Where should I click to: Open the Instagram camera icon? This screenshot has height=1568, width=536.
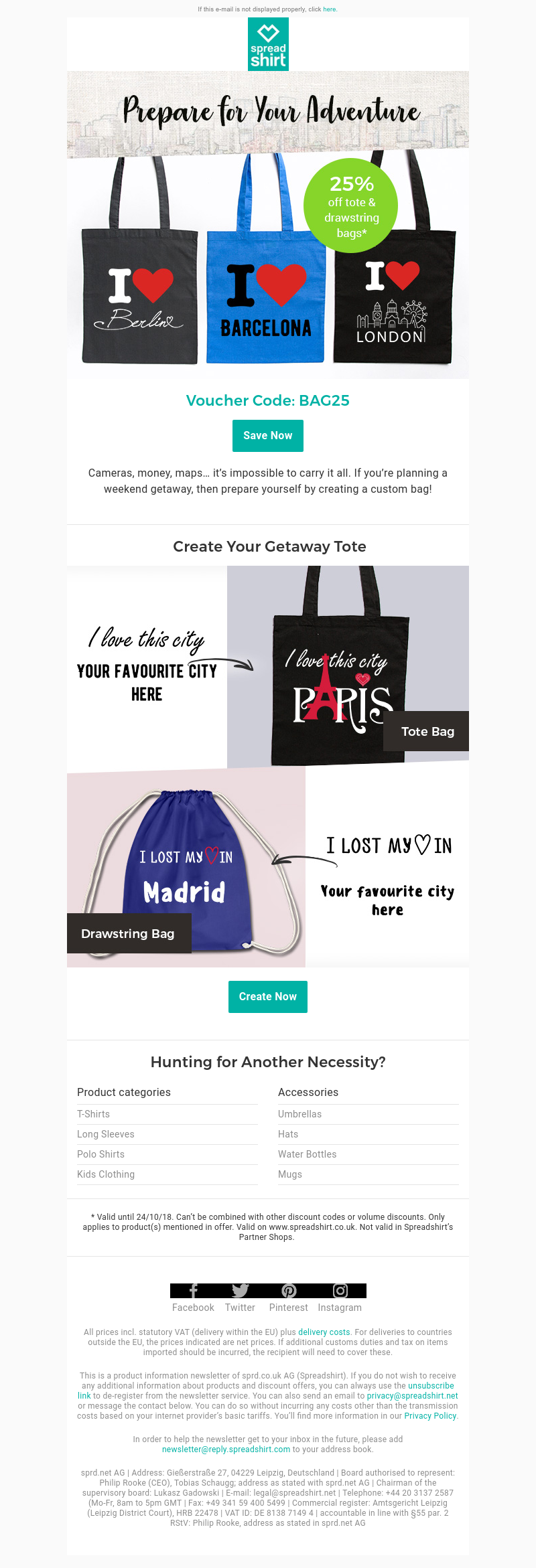[x=340, y=1290]
